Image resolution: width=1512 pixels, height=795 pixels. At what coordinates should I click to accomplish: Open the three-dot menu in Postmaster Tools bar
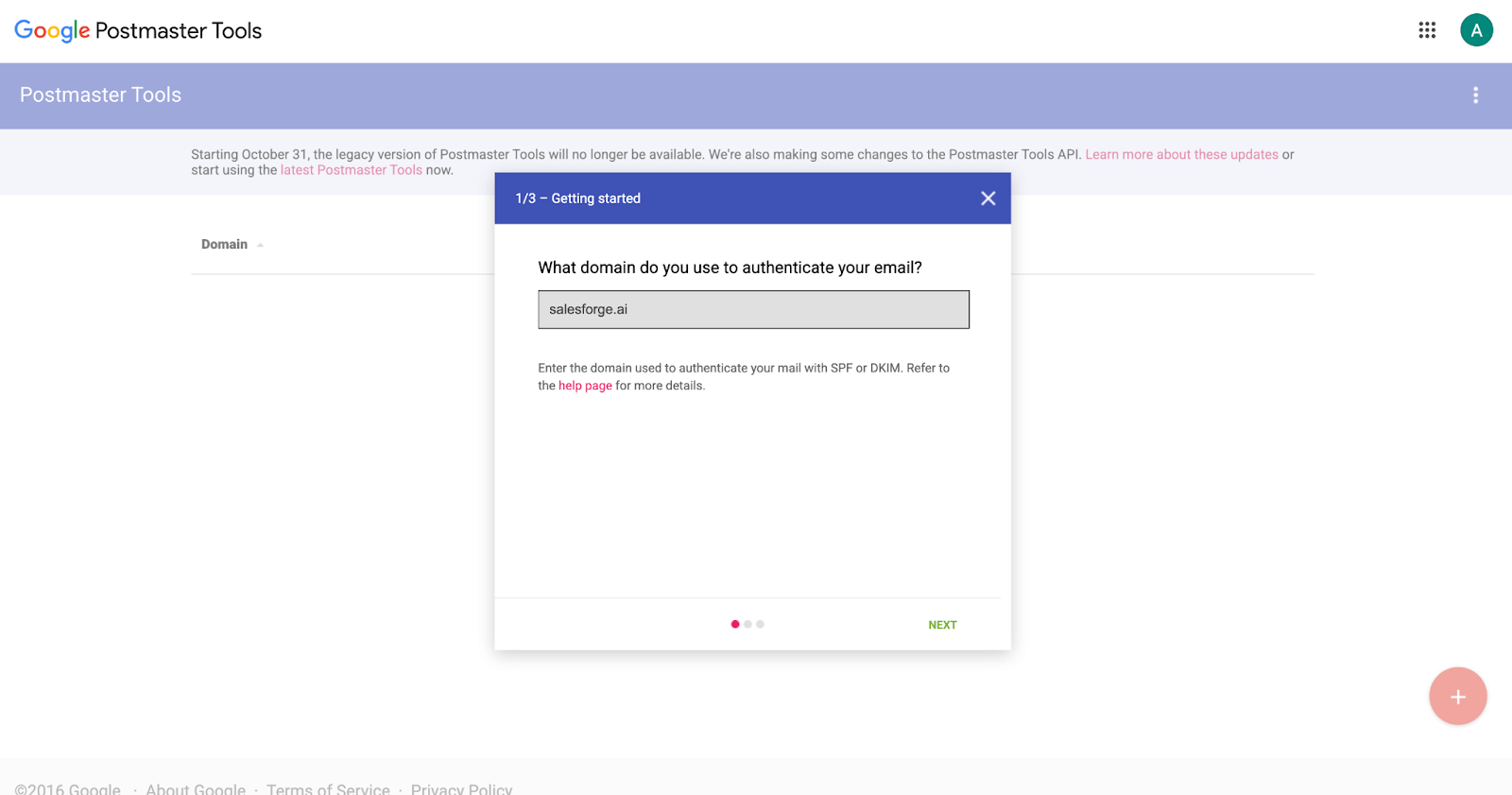pos(1475,95)
